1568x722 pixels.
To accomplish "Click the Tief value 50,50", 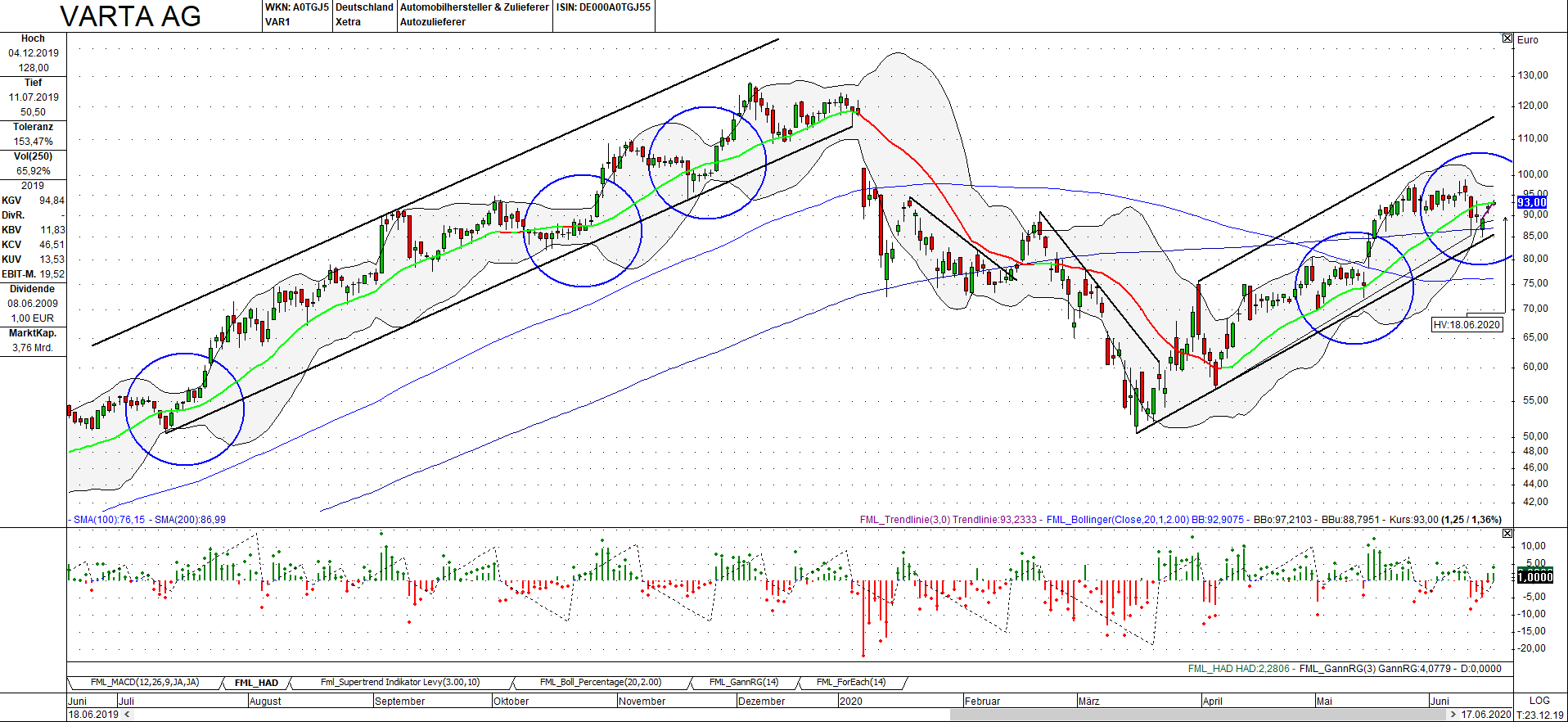I will pyautogui.click(x=34, y=112).
